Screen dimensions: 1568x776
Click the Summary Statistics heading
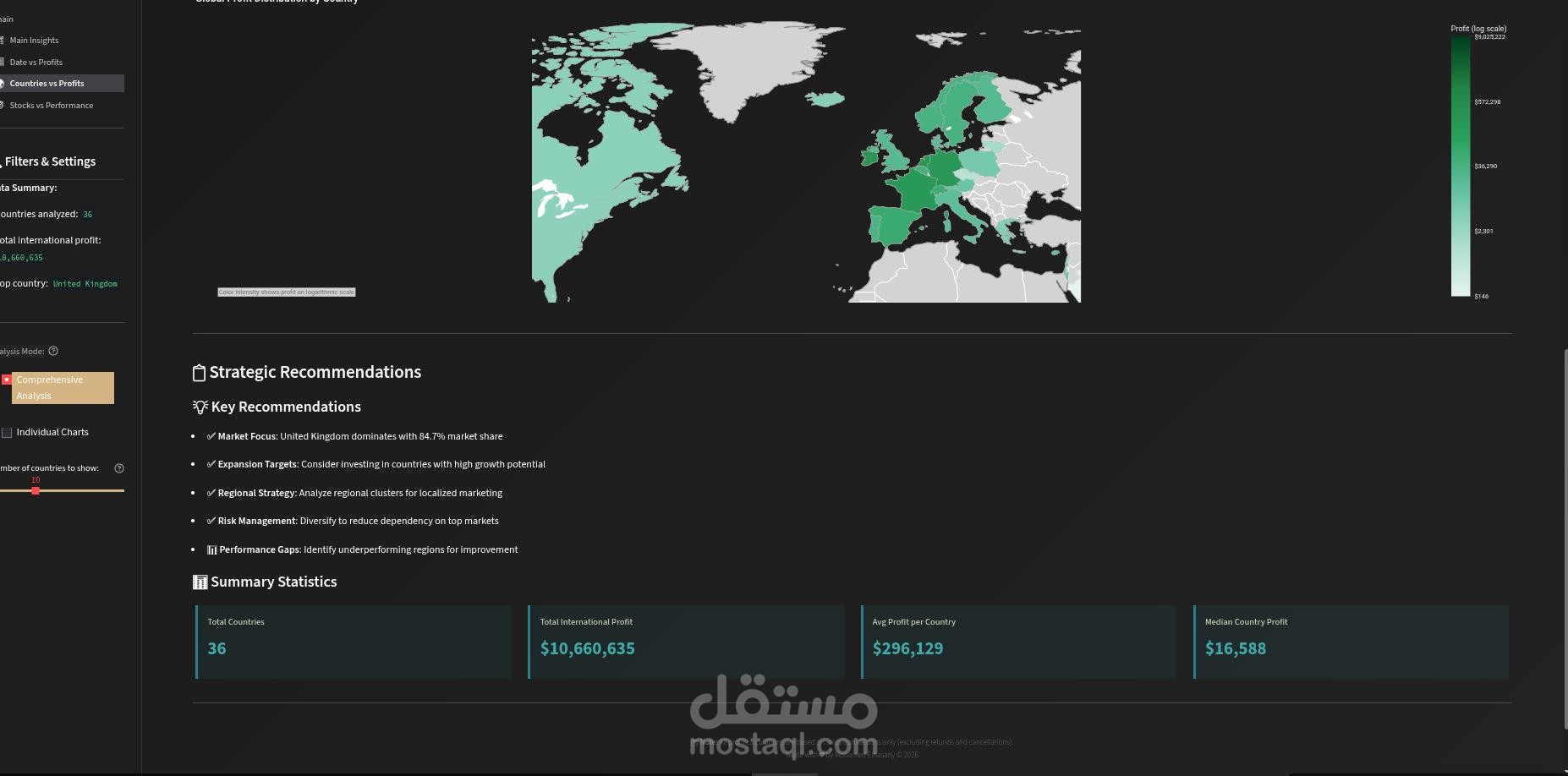point(274,582)
